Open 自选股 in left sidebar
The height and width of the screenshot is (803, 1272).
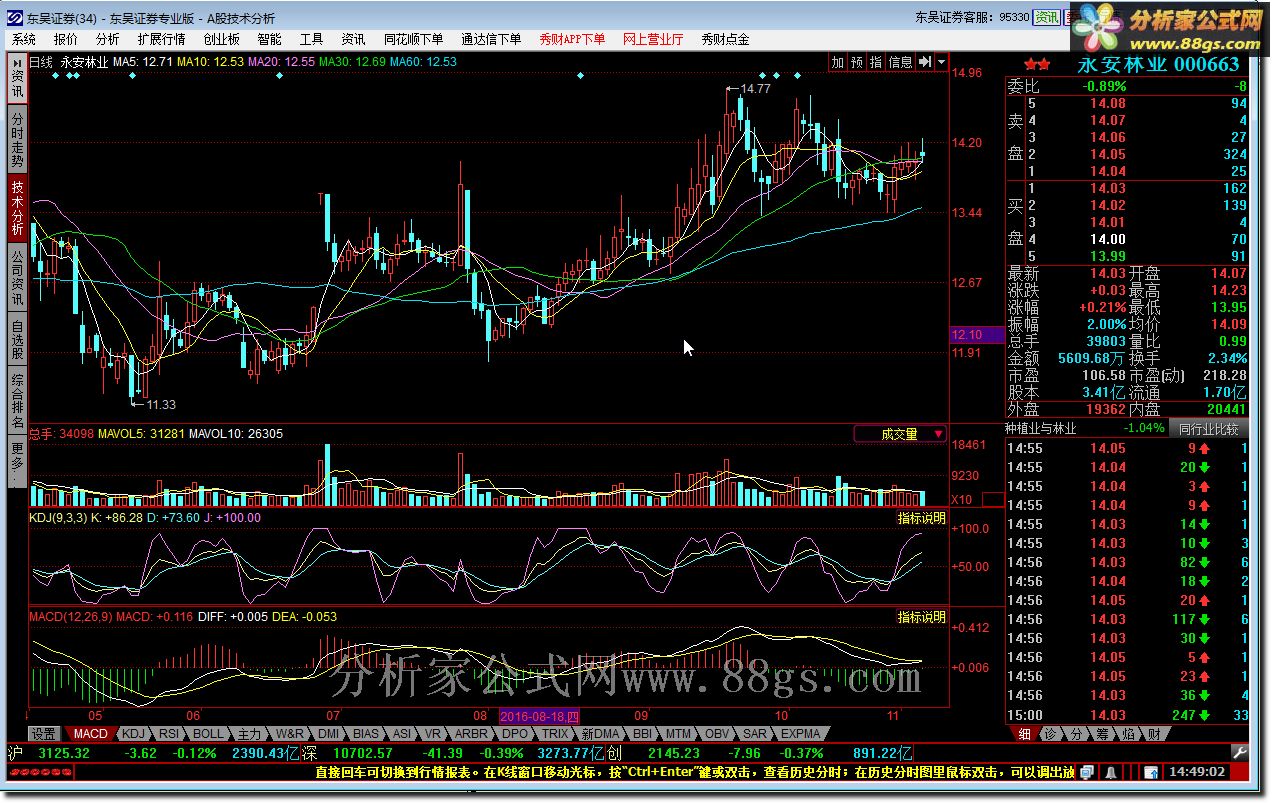(x=17, y=339)
